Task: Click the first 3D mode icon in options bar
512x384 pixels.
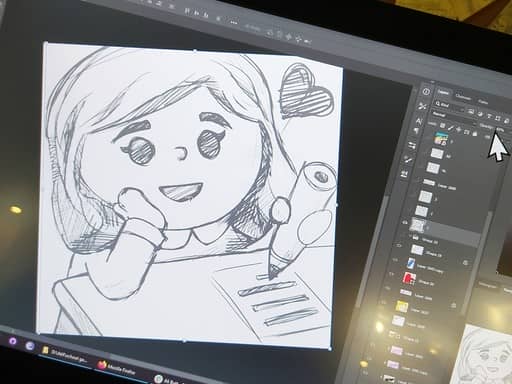Action: pyautogui.click(x=269, y=33)
